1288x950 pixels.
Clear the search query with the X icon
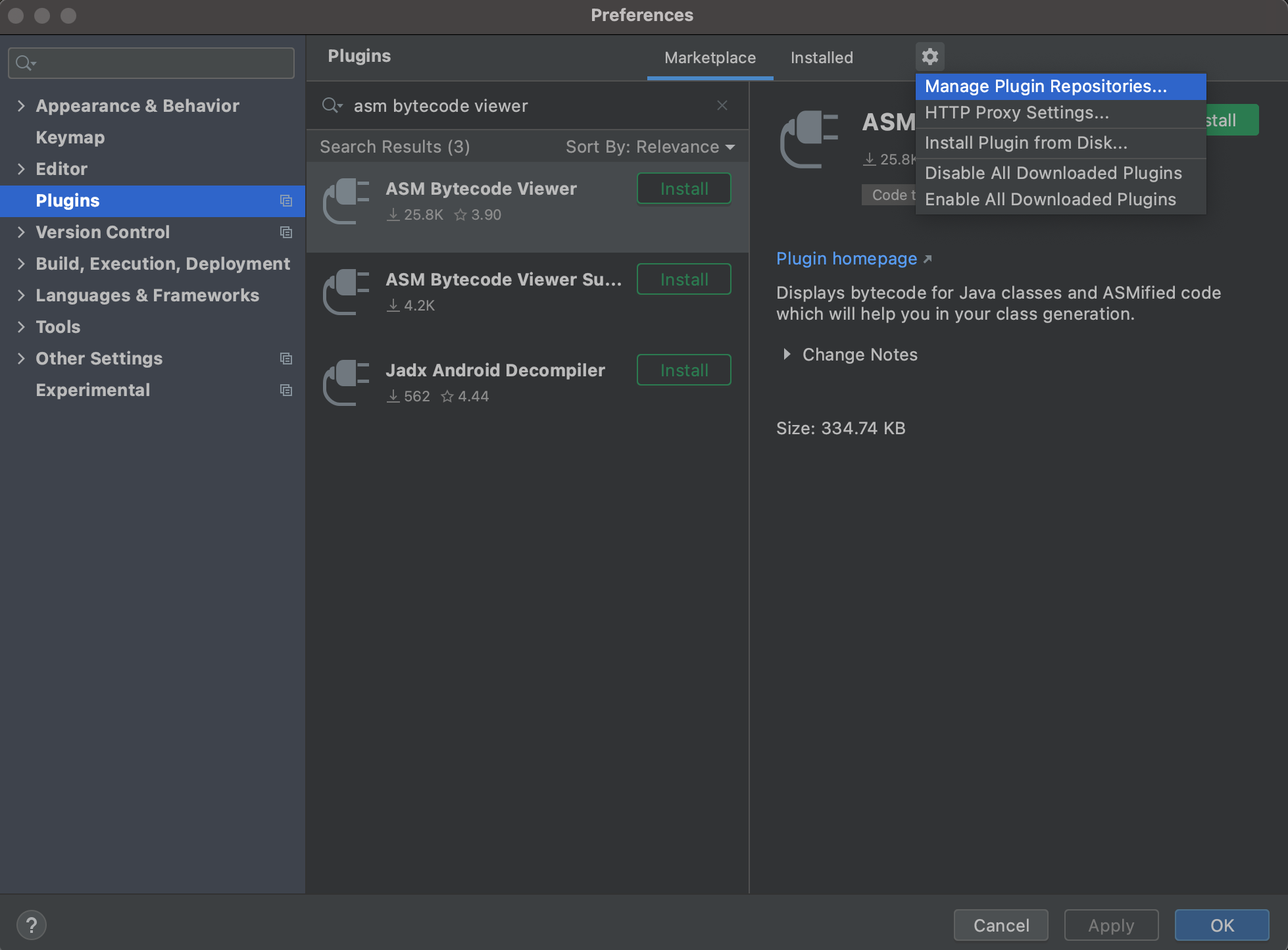coord(722,105)
